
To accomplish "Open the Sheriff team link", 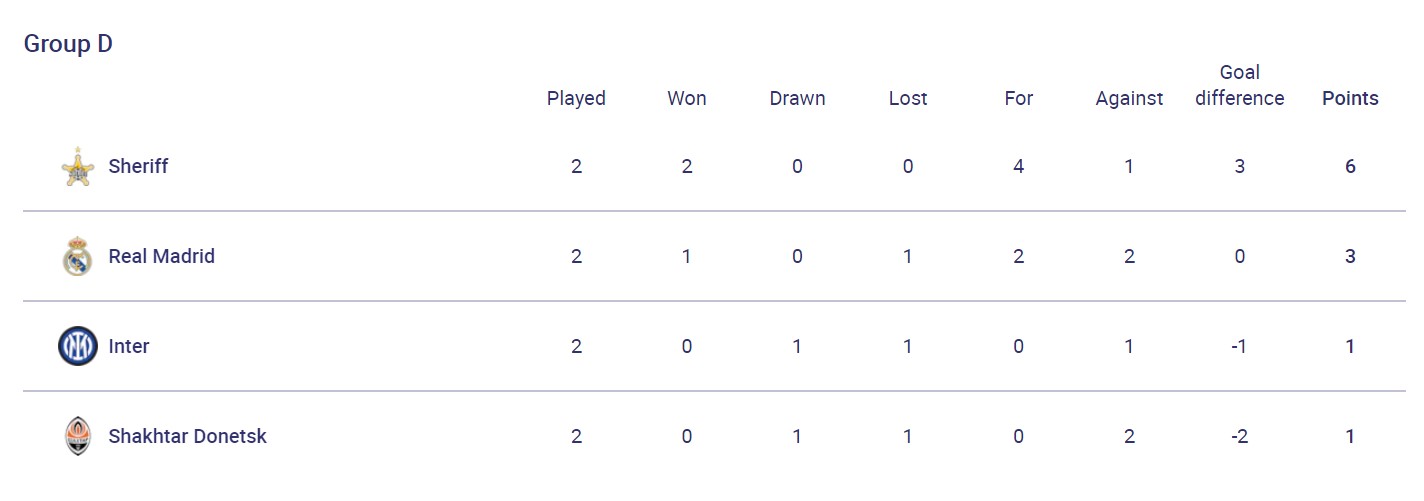I will coord(138,167).
